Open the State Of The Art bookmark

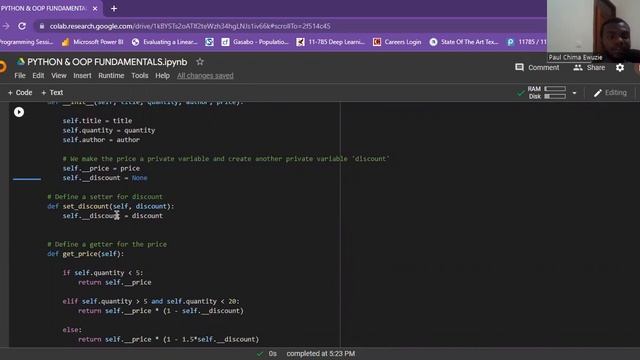point(464,42)
